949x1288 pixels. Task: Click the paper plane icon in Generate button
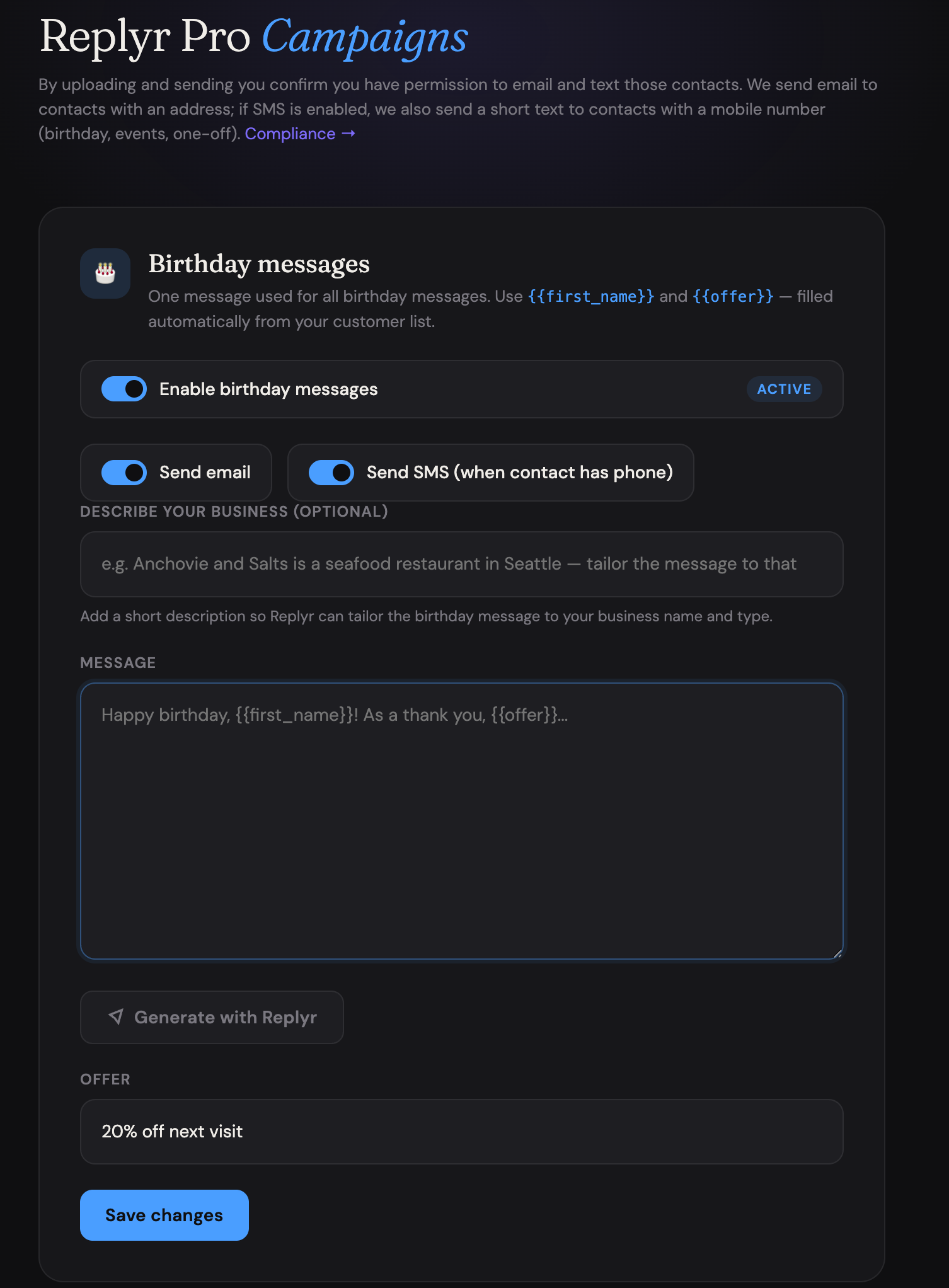coord(116,1016)
